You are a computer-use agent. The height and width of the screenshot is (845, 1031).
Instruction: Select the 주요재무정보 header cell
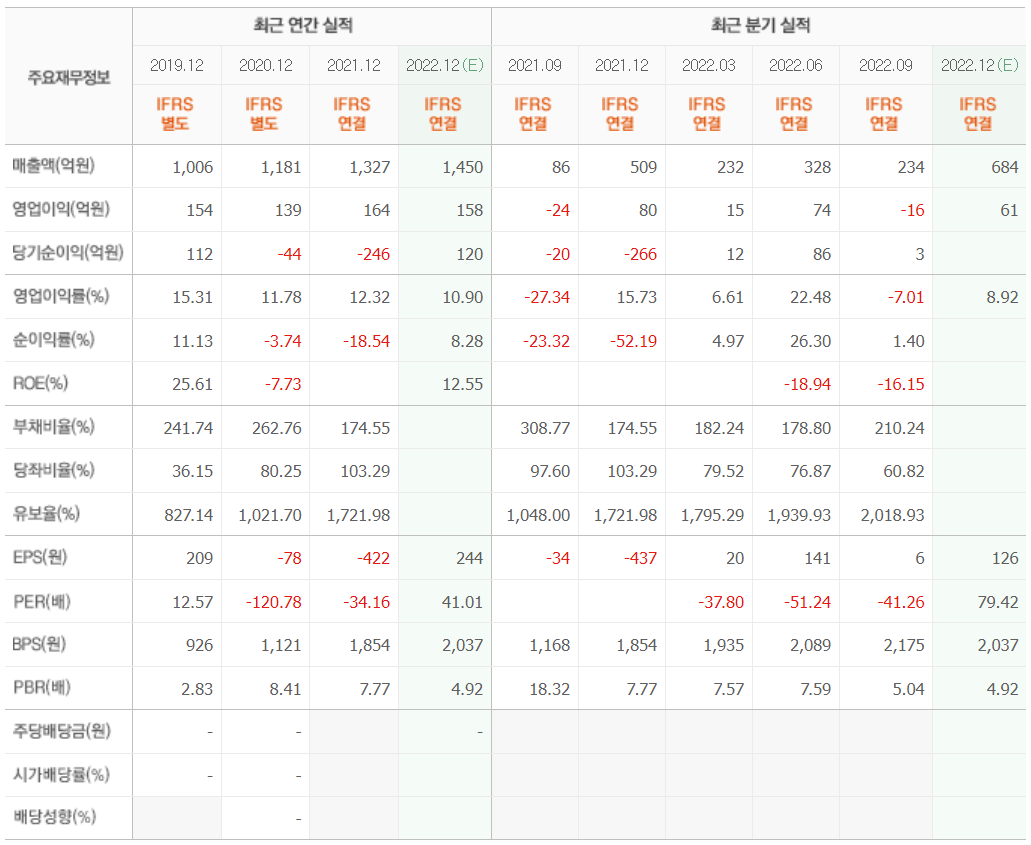tap(69, 78)
